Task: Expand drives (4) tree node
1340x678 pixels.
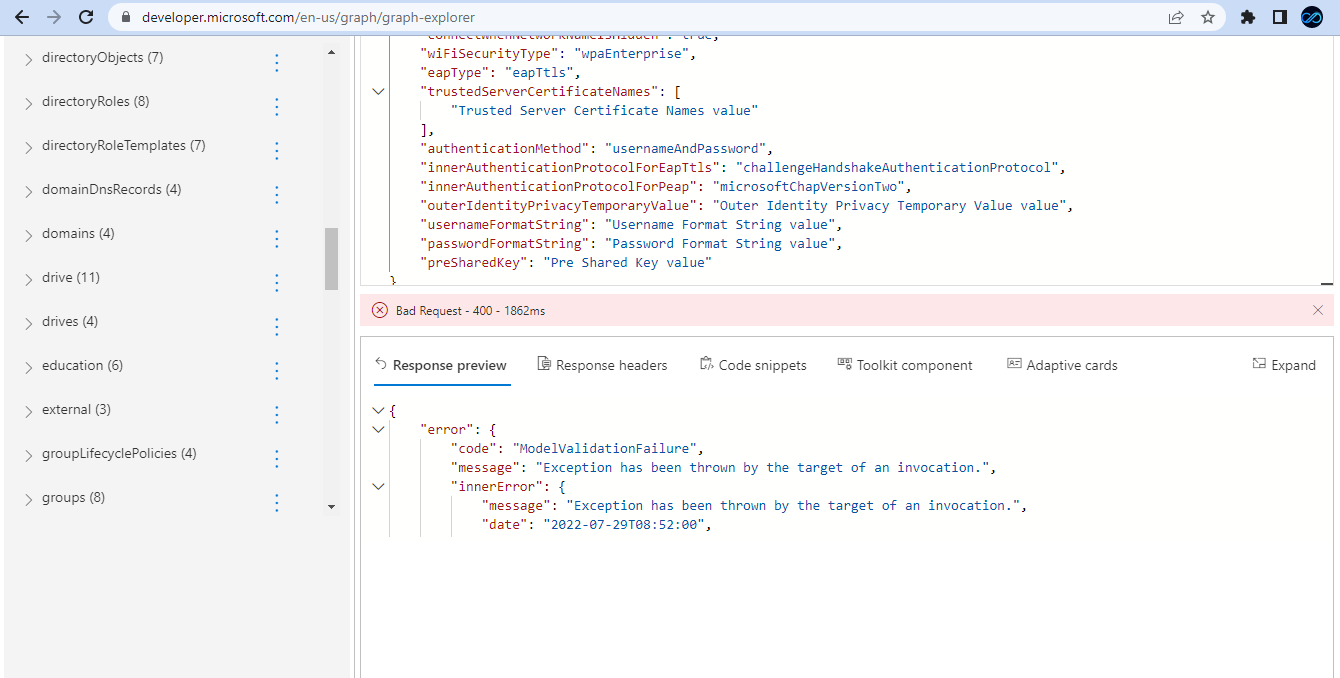Action: (x=28, y=323)
